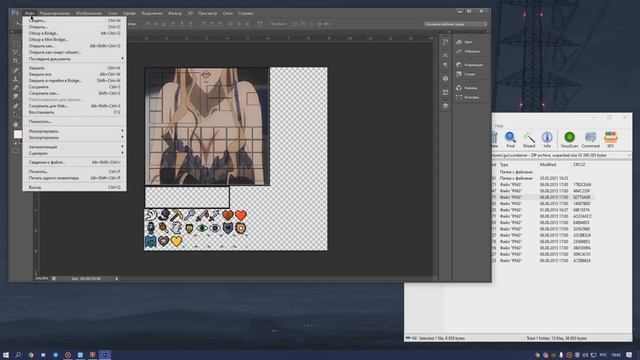
Task: Click the microphone icon in system tray
Action: (561, 355)
